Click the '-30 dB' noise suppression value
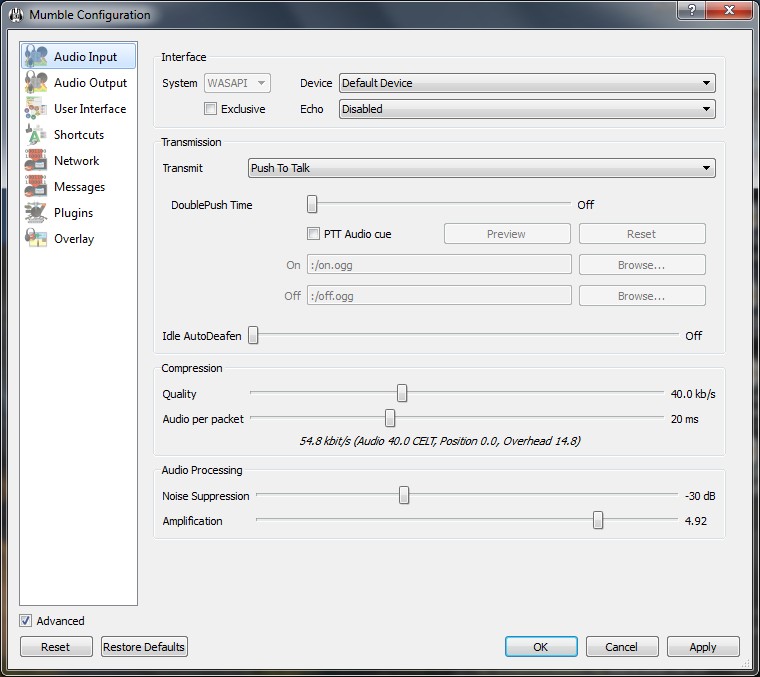Screen dimensions: 760x677 coord(700,496)
